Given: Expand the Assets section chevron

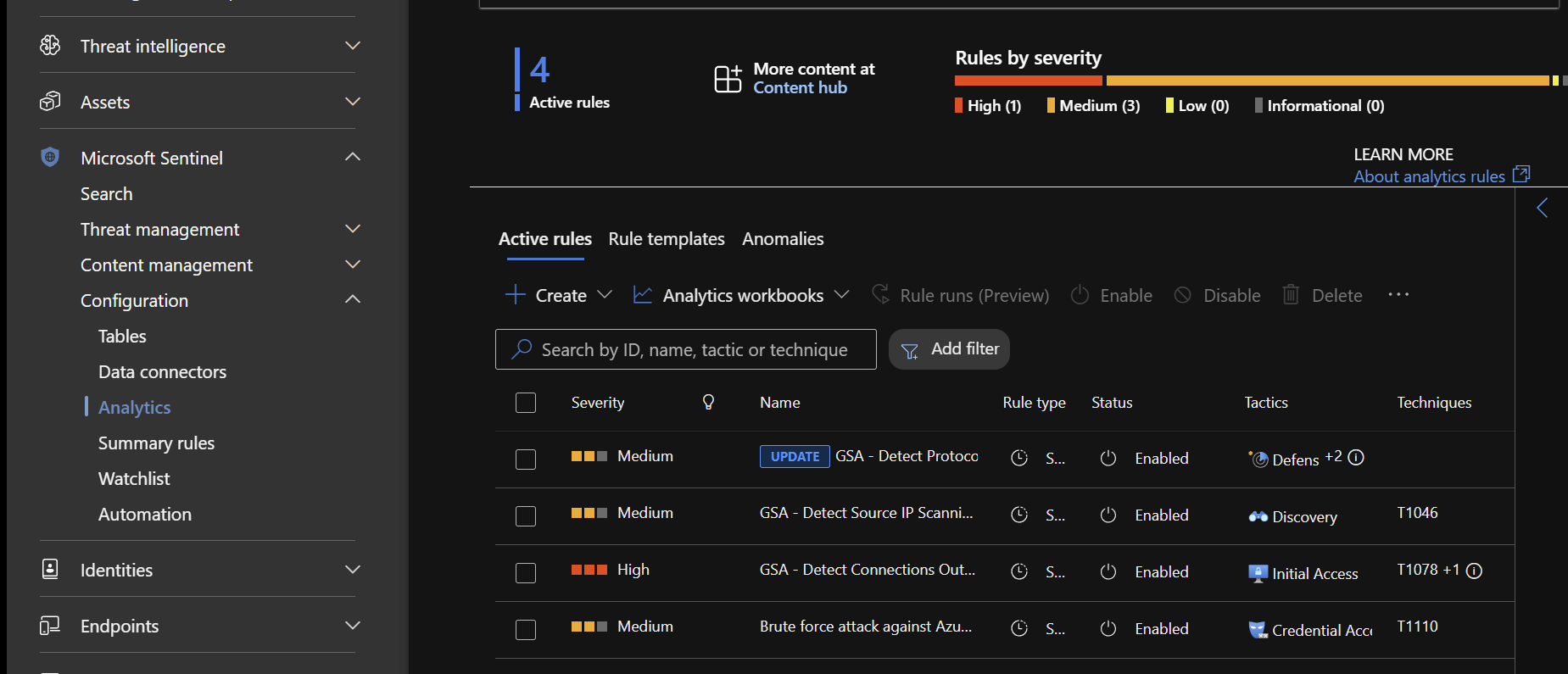Looking at the screenshot, I should (x=353, y=101).
